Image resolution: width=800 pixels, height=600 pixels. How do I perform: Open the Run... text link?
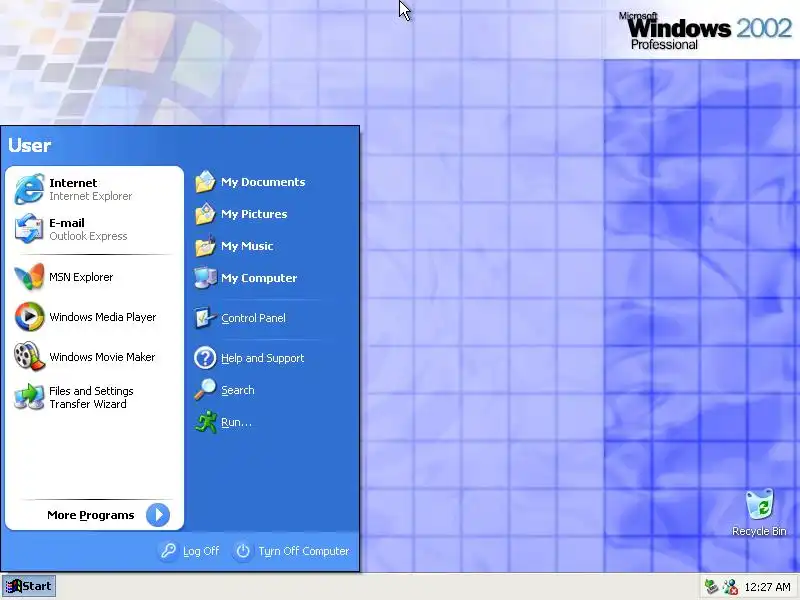point(236,422)
